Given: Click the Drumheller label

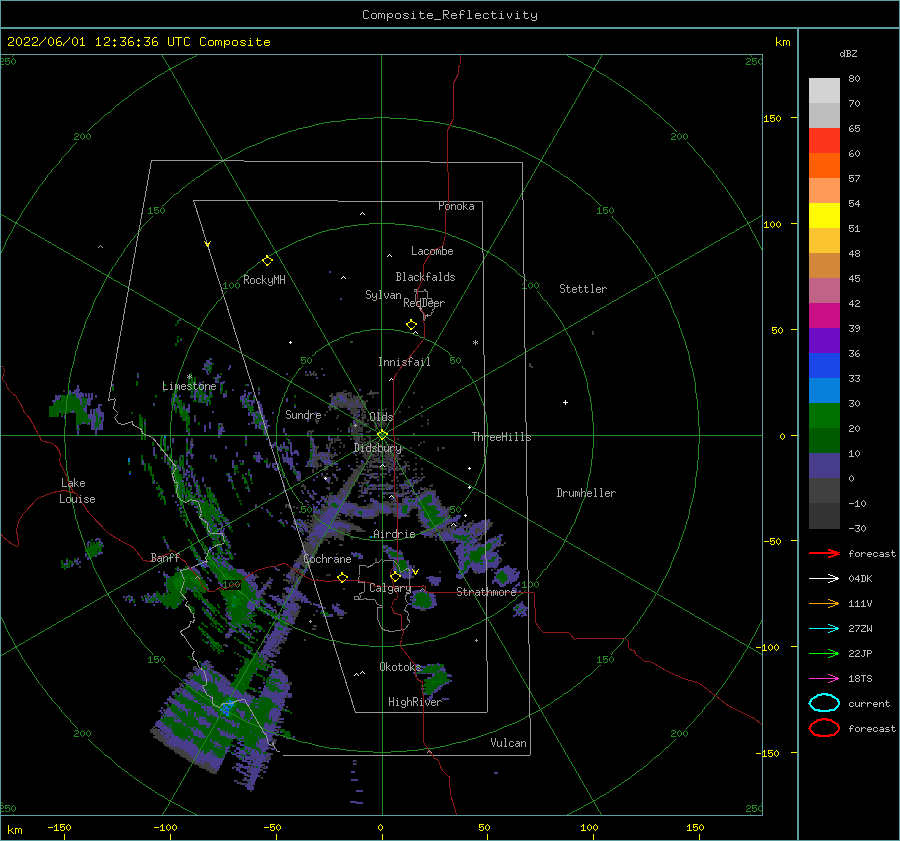Looking at the screenshot, I should [586, 493].
